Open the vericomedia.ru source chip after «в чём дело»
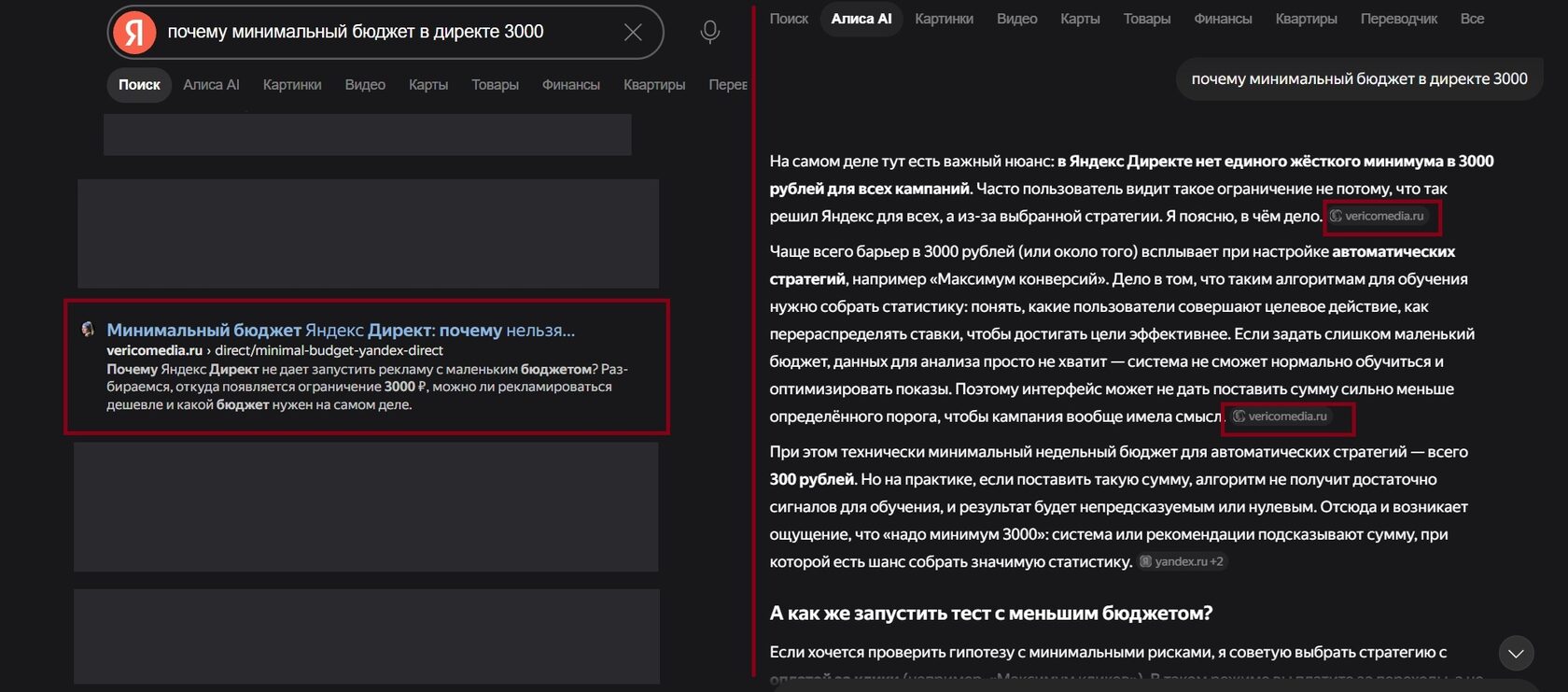The height and width of the screenshot is (692, 1568). pyautogui.click(x=1379, y=216)
